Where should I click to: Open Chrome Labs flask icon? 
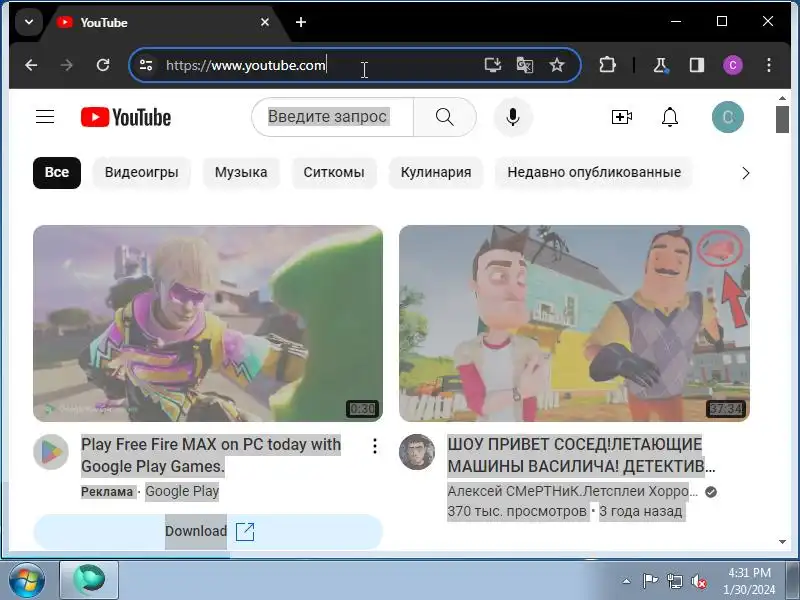pyautogui.click(x=661, y=65)
